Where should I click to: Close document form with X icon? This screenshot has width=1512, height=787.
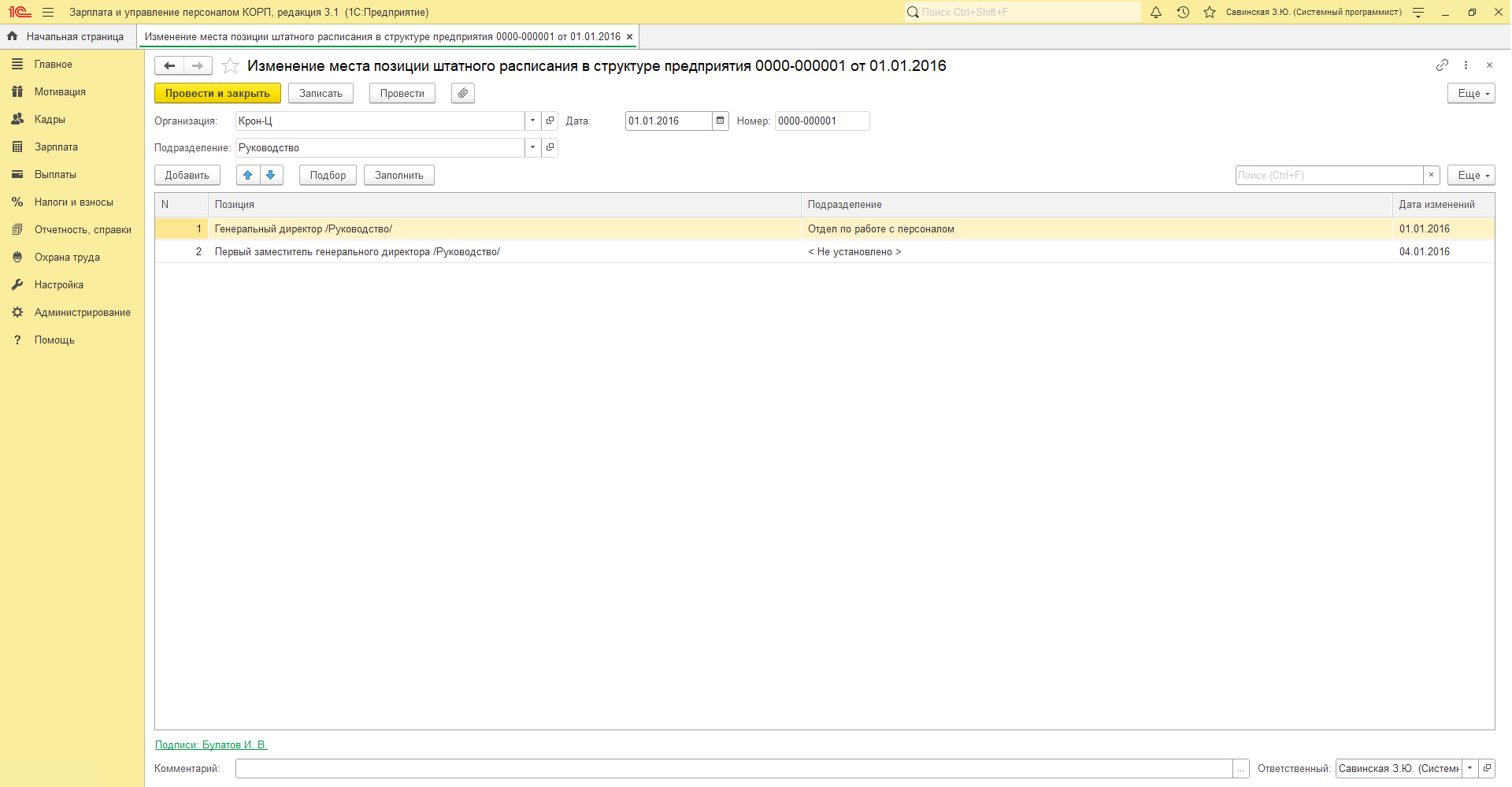[1489, 65]
